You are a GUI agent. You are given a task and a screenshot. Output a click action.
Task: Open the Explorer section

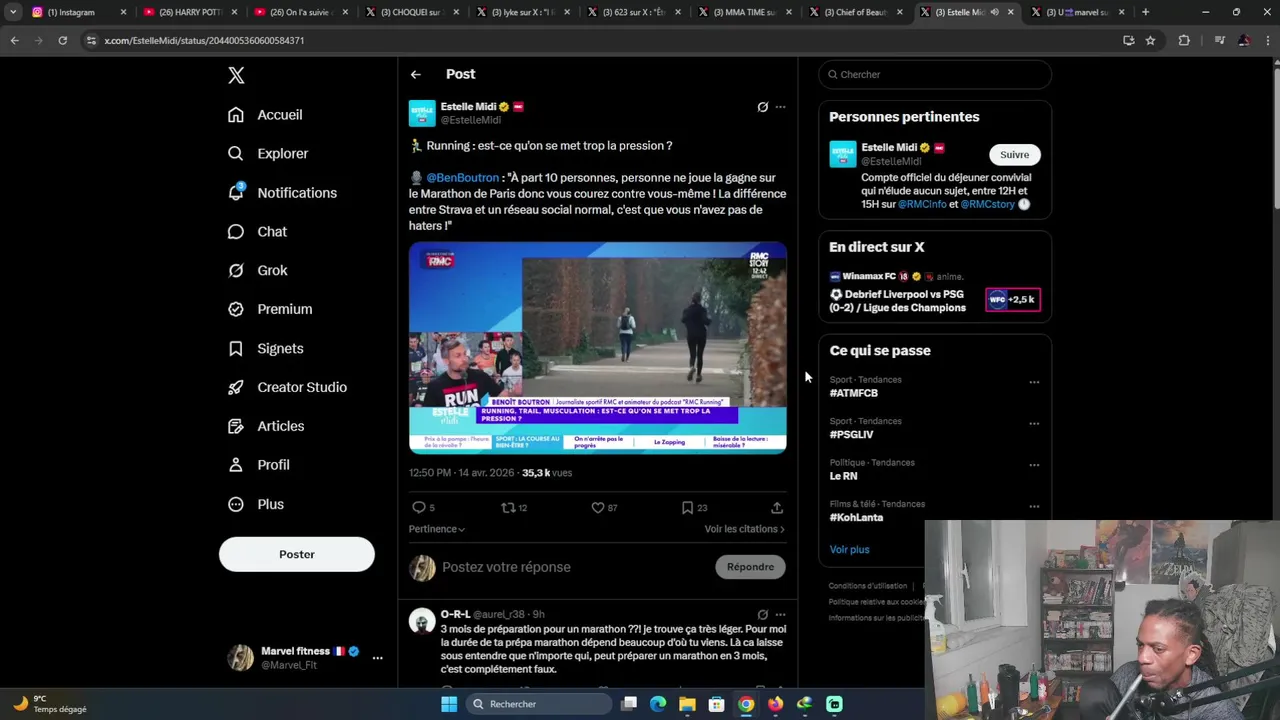point(268,154)
